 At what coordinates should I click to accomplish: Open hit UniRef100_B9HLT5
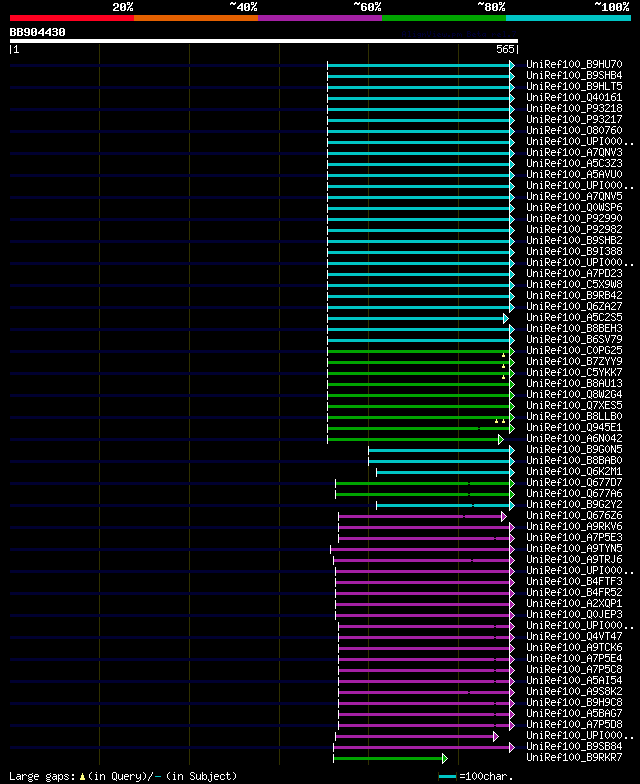tap(574, 86)
